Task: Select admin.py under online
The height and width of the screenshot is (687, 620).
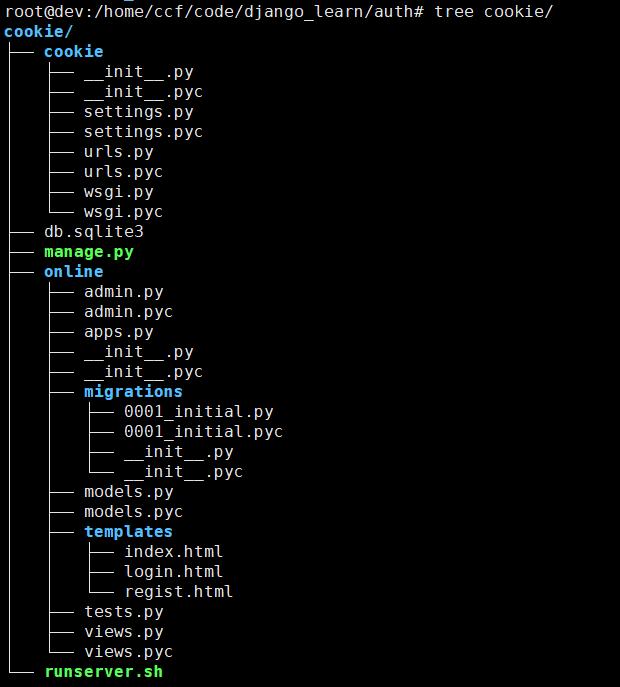Action: coord(124,292)
